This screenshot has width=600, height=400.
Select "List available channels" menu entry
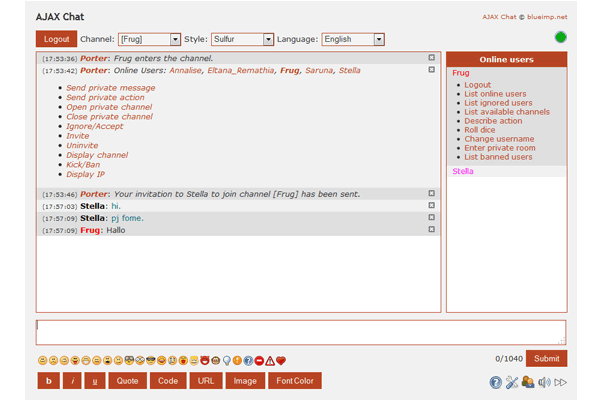507,112
